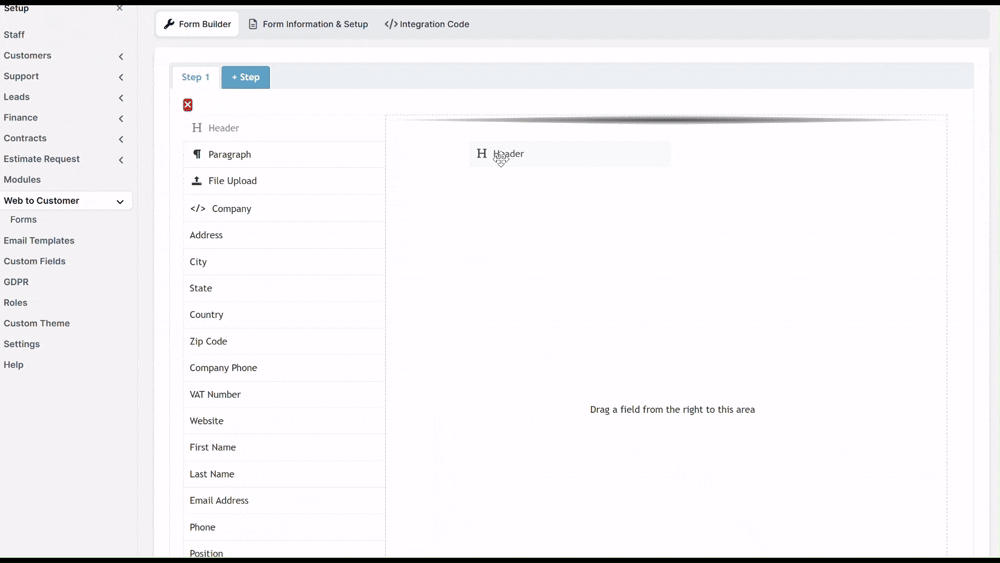Select the Step 1 tab
Image resolution: width=1000 pixels, height=563 pixels.
coord(195,77)
